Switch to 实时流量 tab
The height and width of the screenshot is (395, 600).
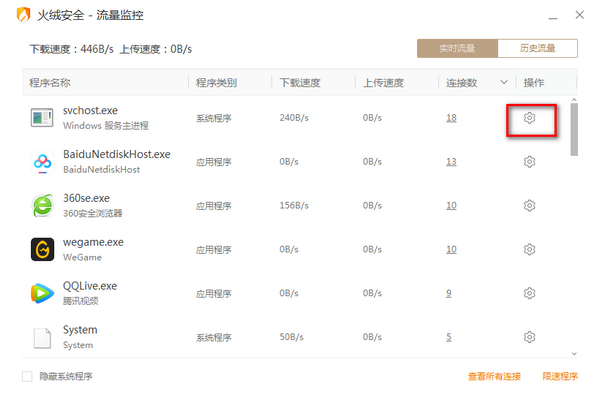(x=457, y=48)
